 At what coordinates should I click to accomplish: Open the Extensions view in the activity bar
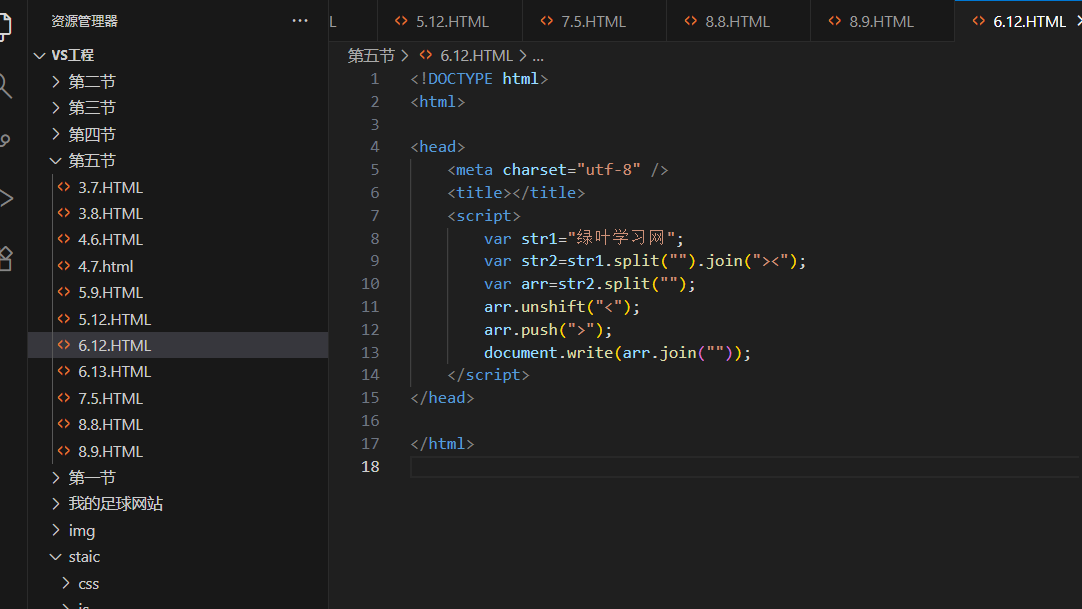(x=6, y=259)
